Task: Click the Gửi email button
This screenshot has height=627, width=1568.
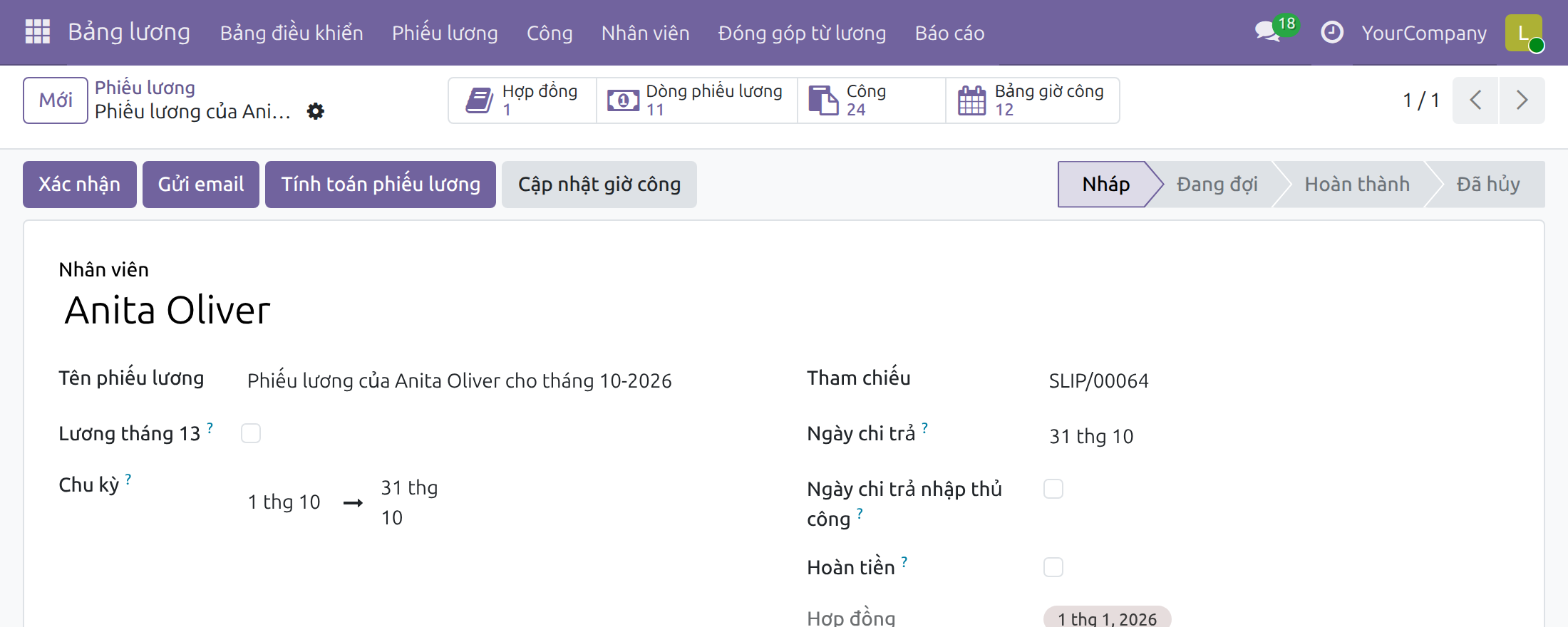Action: 201,185
